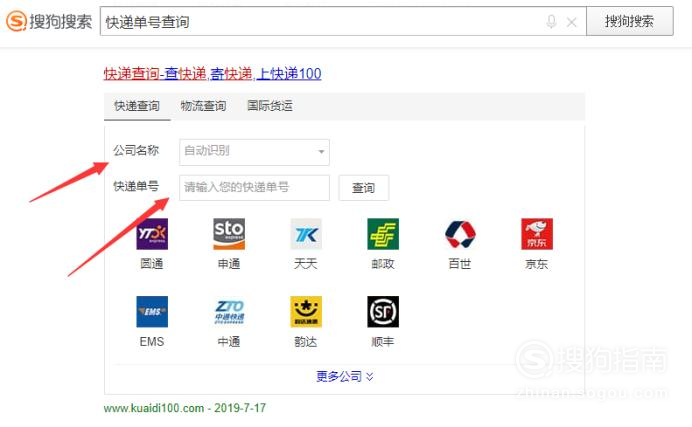The image size is (692, 427).
Task: Select the 京东 JD courier icon
Action: 537,234
